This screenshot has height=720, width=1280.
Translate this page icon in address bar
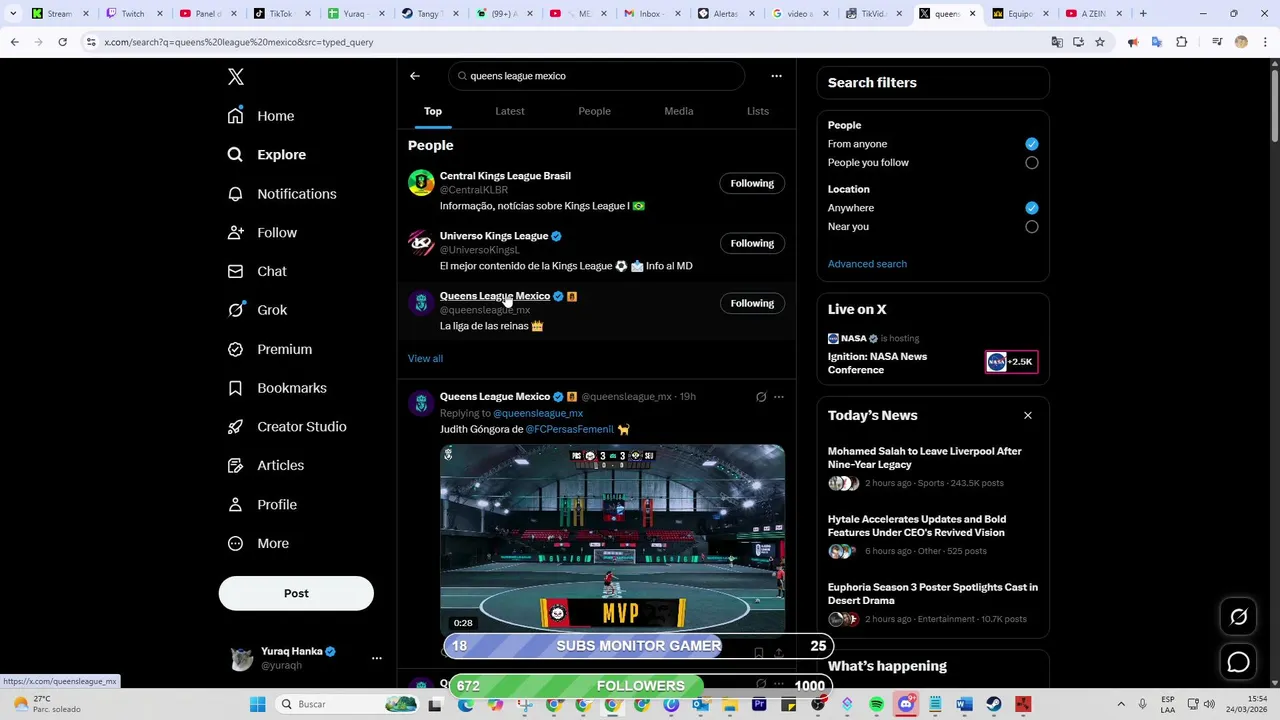[x=1057, y=42]
